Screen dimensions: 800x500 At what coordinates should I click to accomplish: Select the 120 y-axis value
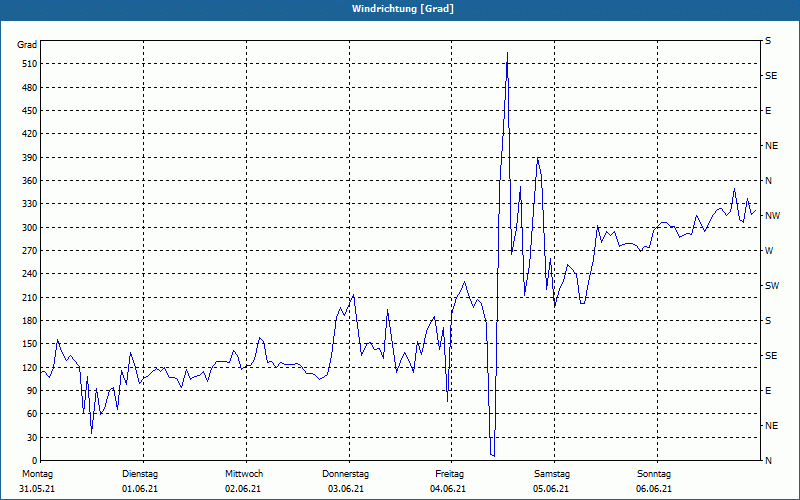click(29, 367)
